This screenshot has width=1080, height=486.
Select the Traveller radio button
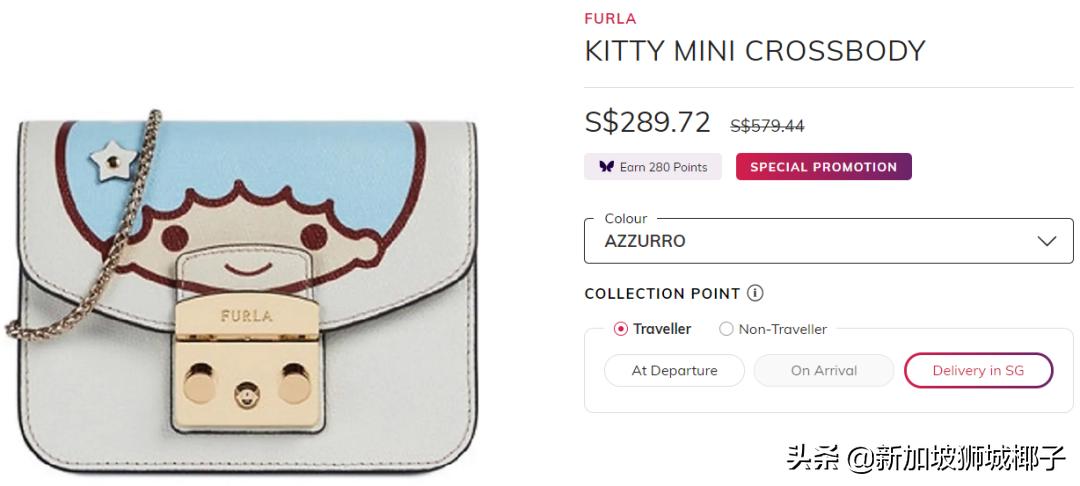pos(621,329)
